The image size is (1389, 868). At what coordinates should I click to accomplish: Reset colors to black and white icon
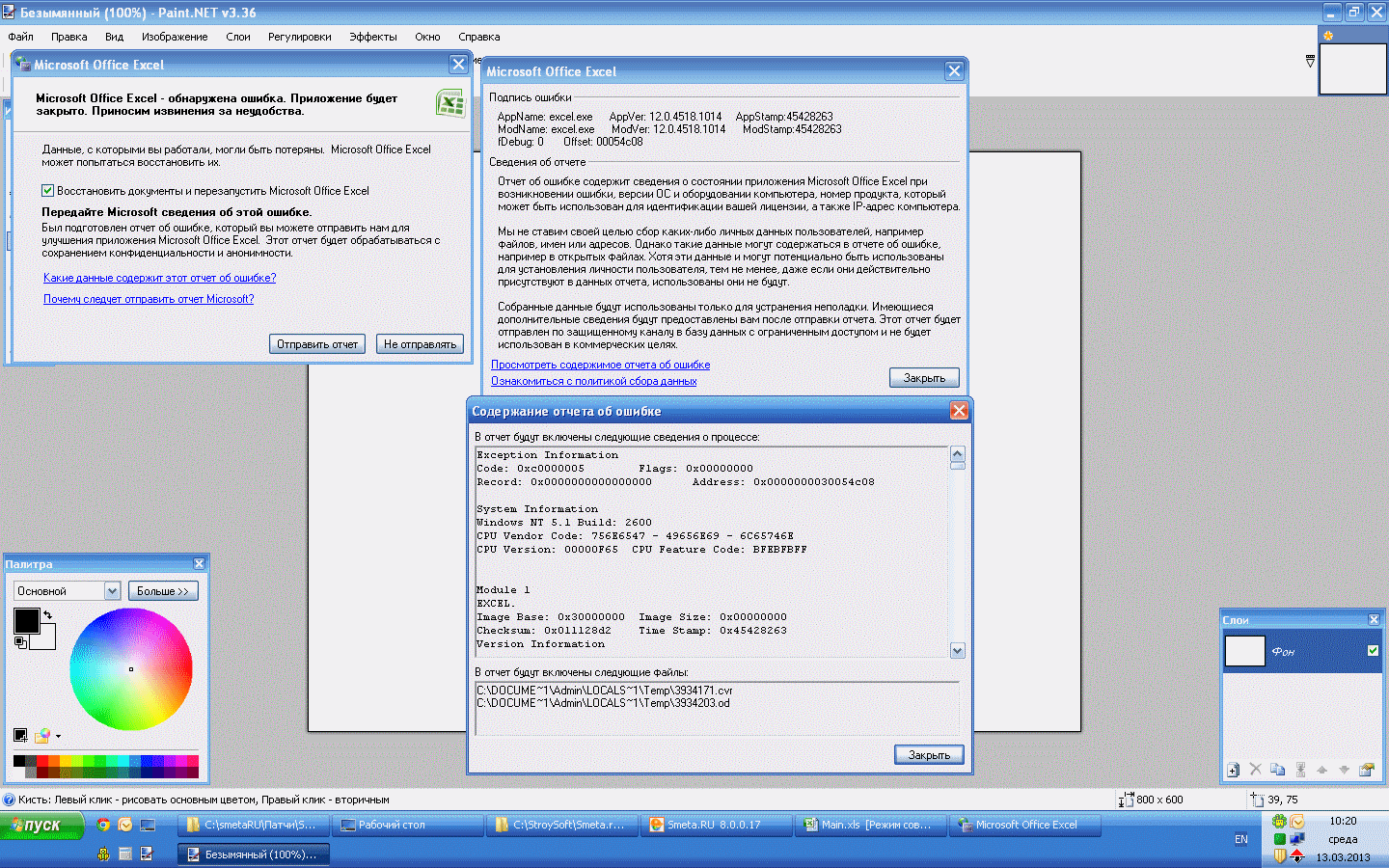click(x=20, y=642)
